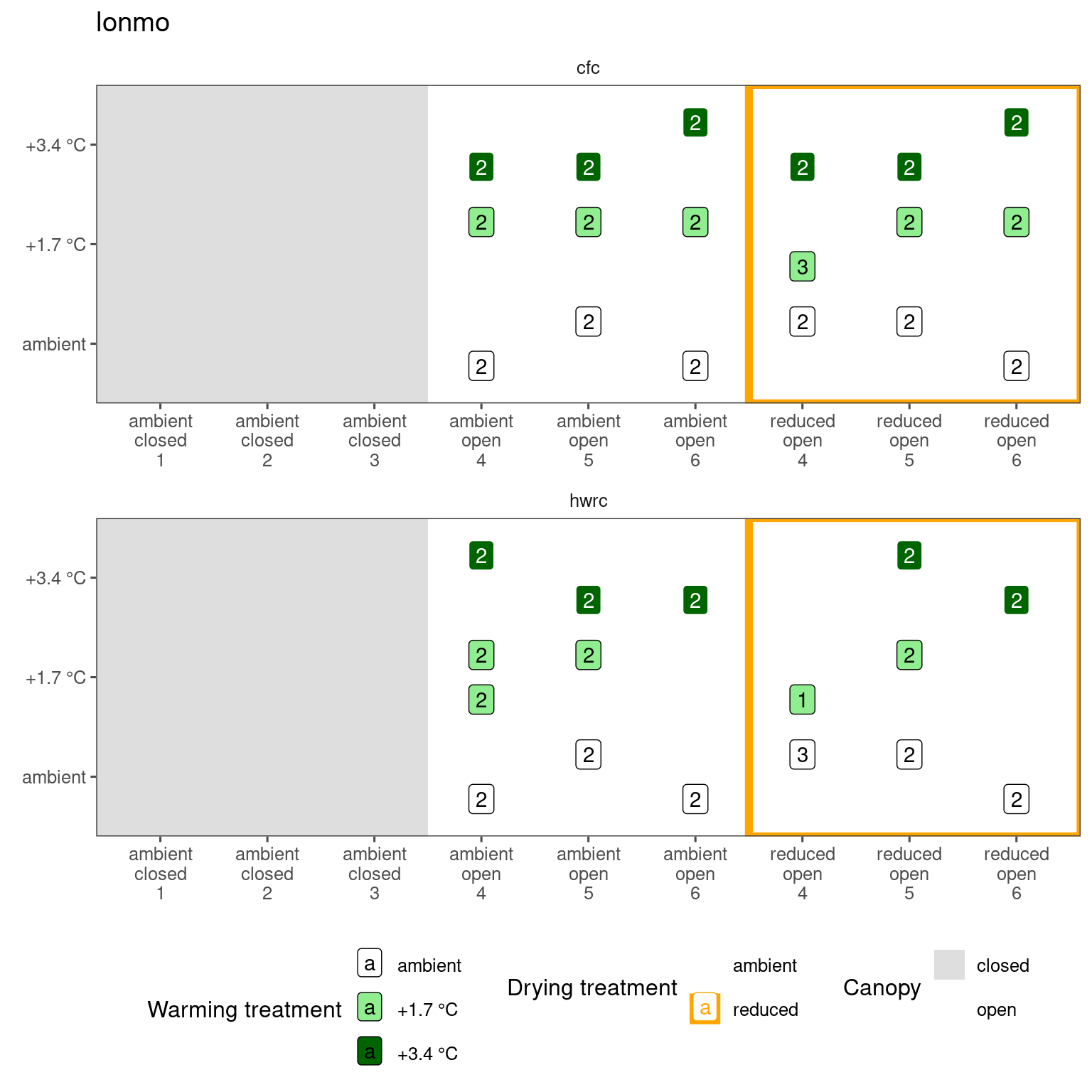Click the gray closed canopy legend swatch
Viewport: 1092px width, 1092px height.
pyautogui.click(x=949, y=965)
